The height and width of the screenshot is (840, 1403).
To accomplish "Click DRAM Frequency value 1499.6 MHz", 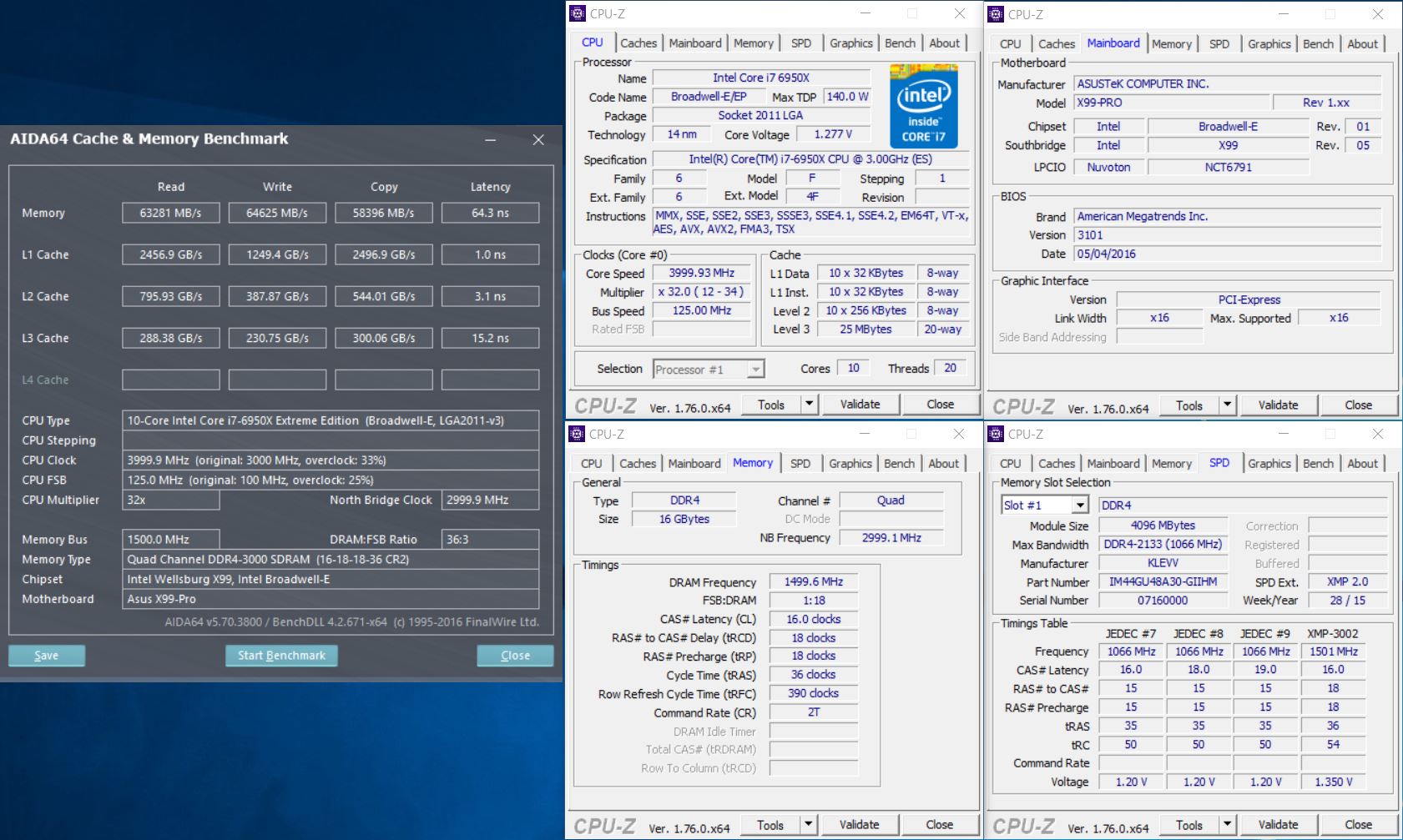I will point(814,582).
